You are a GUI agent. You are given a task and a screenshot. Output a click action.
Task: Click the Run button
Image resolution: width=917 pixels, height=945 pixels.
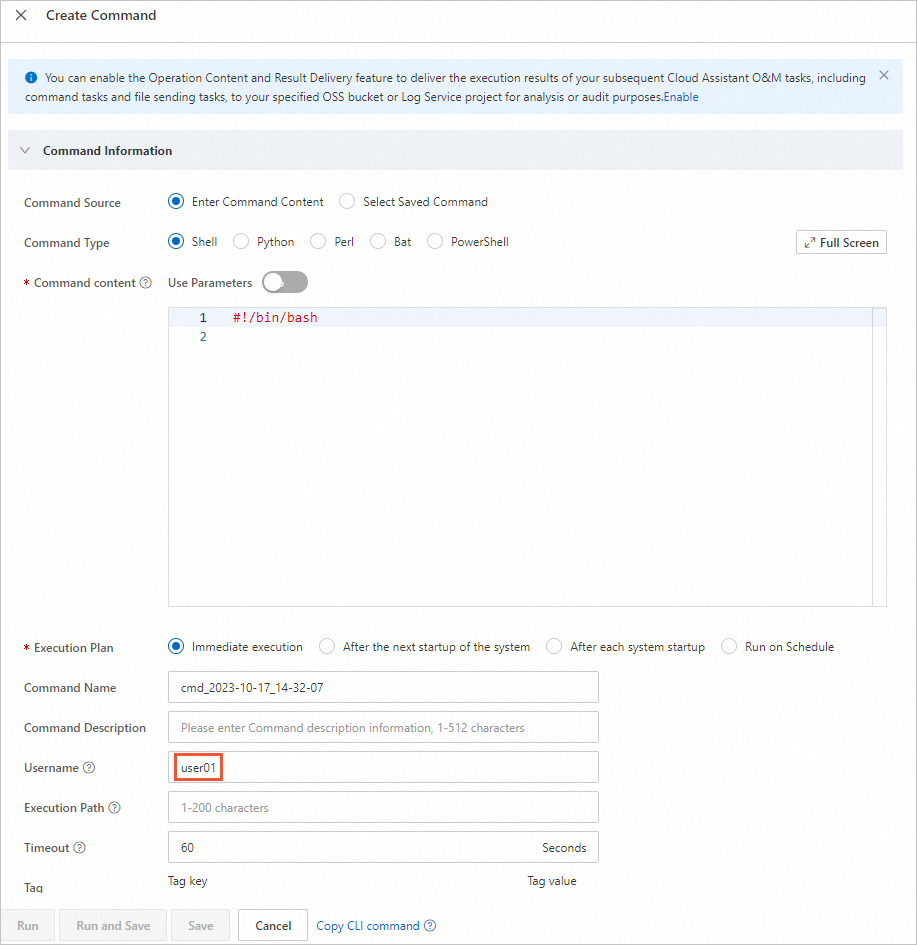(28, 925)
